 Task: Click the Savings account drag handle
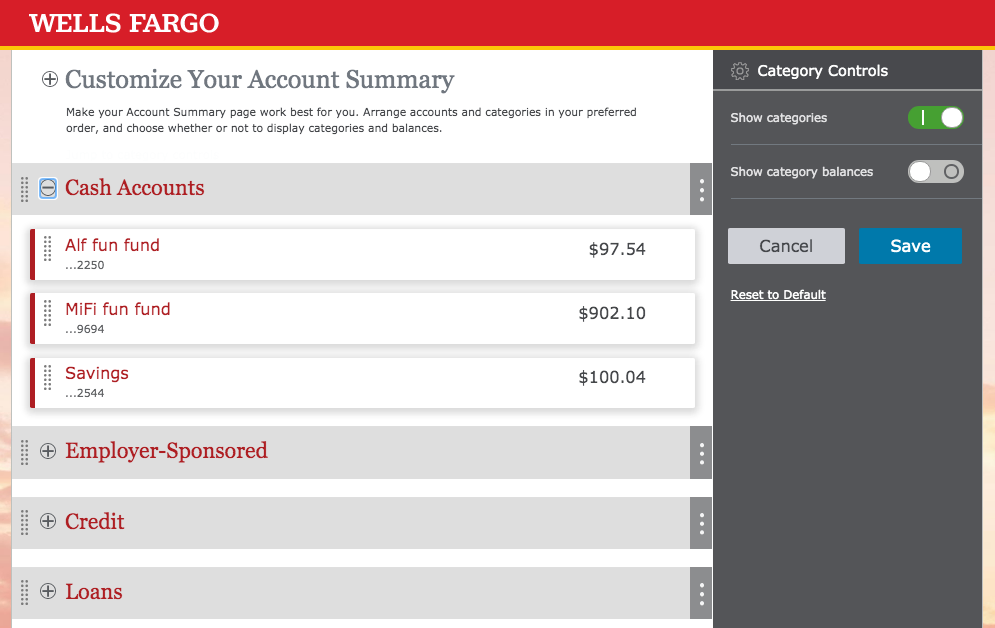48,377
